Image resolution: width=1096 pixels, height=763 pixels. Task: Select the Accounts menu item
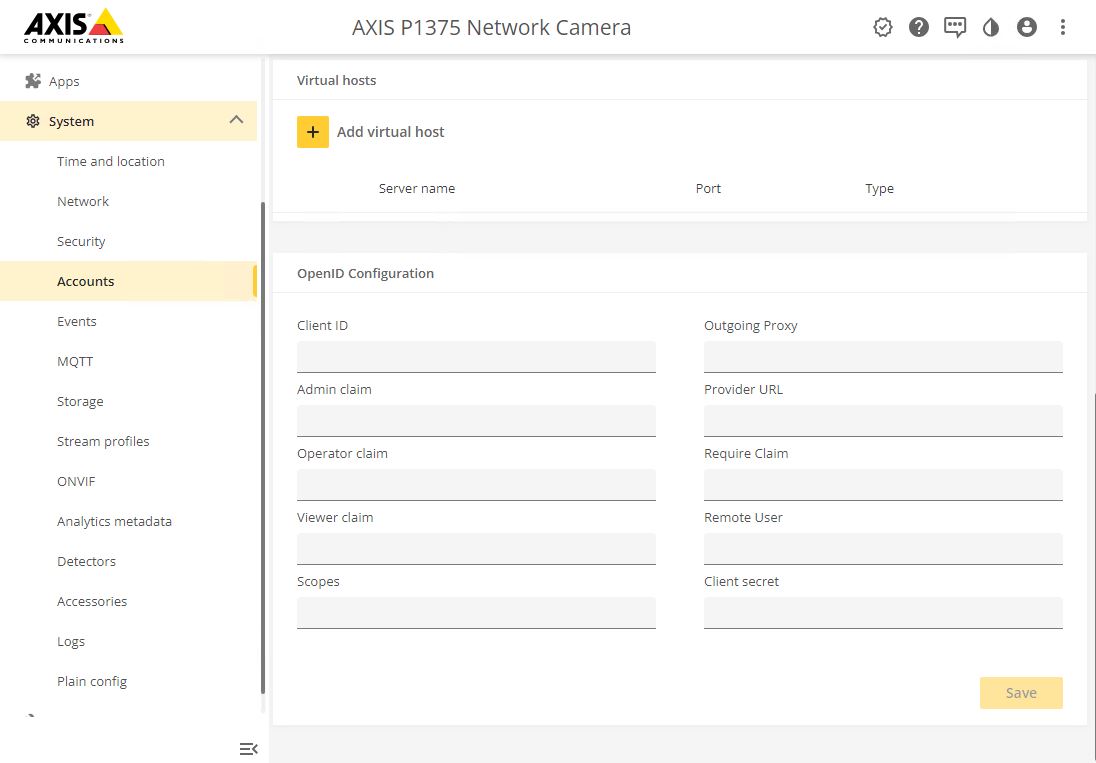point(129,281)
